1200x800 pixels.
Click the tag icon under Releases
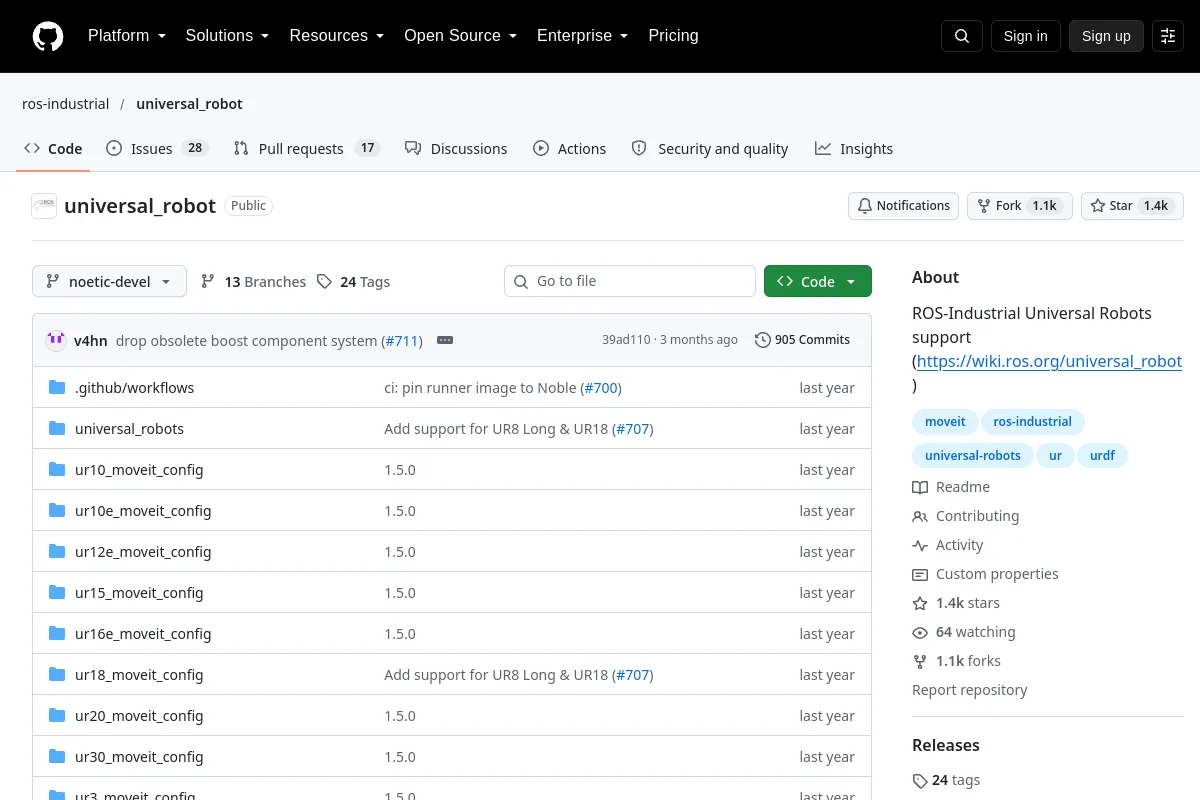[x=920, y=780]
